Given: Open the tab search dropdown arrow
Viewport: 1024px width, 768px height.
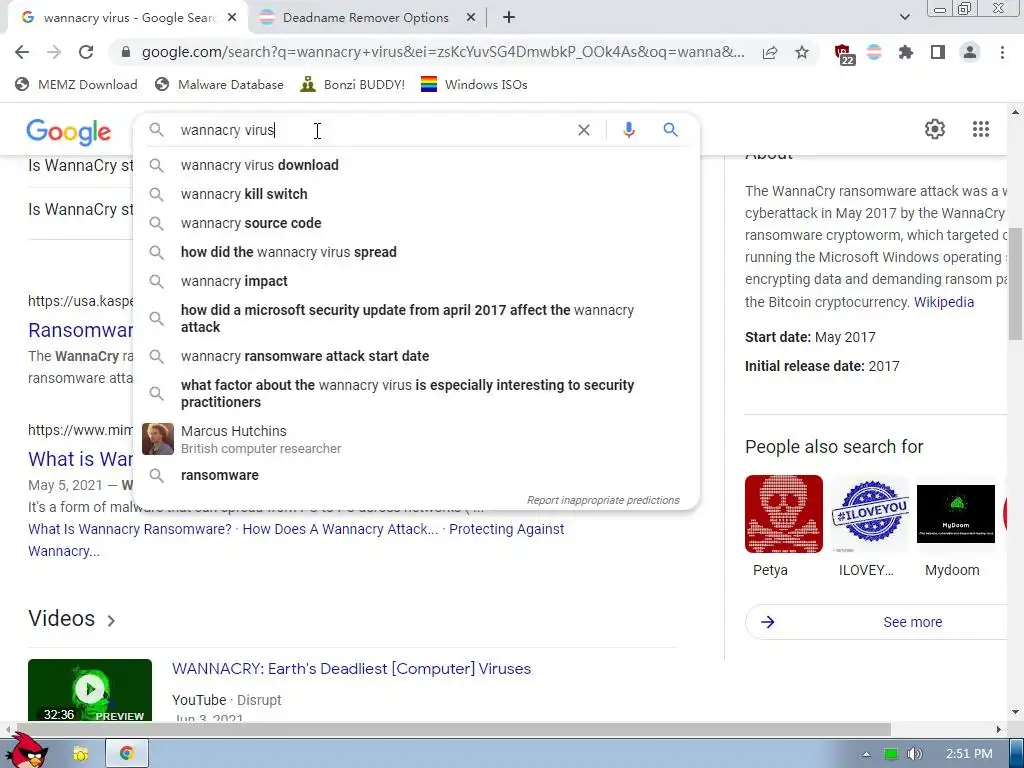Looking at the screenshot, I should [904, 18].
